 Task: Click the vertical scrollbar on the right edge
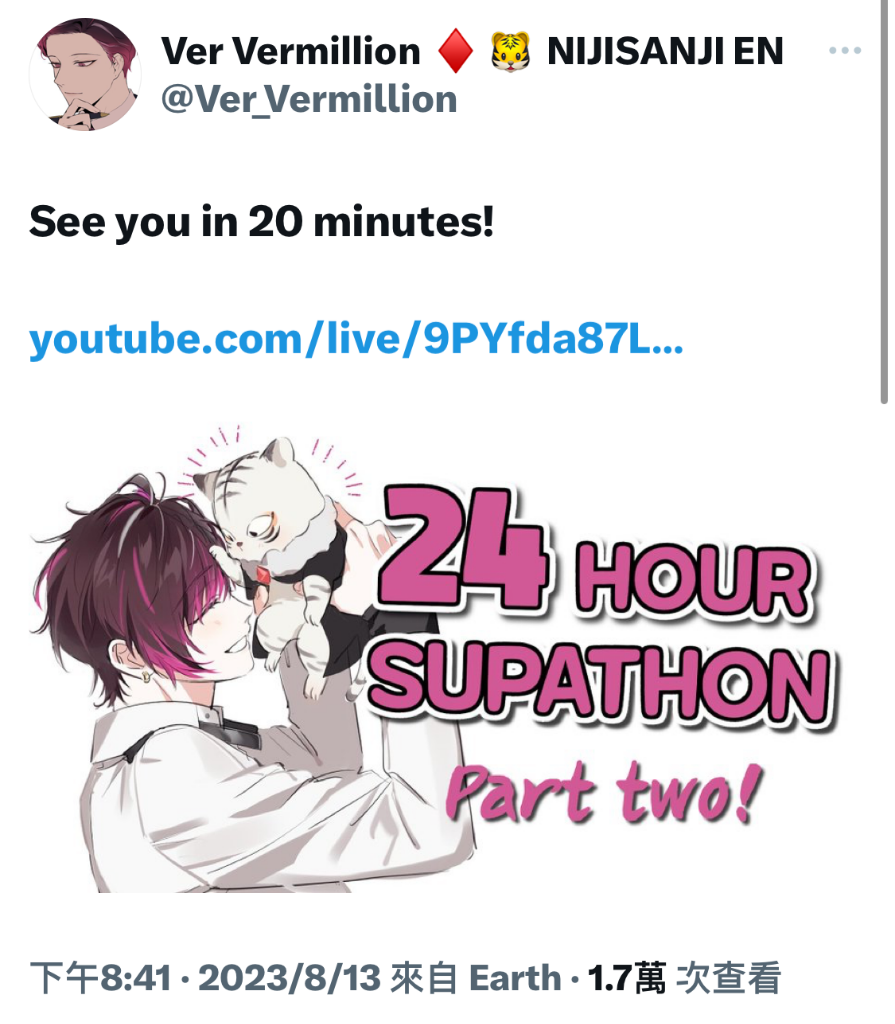click(884, 202)
